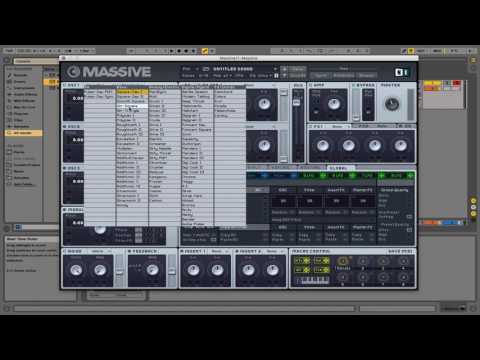Click macro control knob 1
Viewport: 480px width, 360px height.
tap(342, 261)
